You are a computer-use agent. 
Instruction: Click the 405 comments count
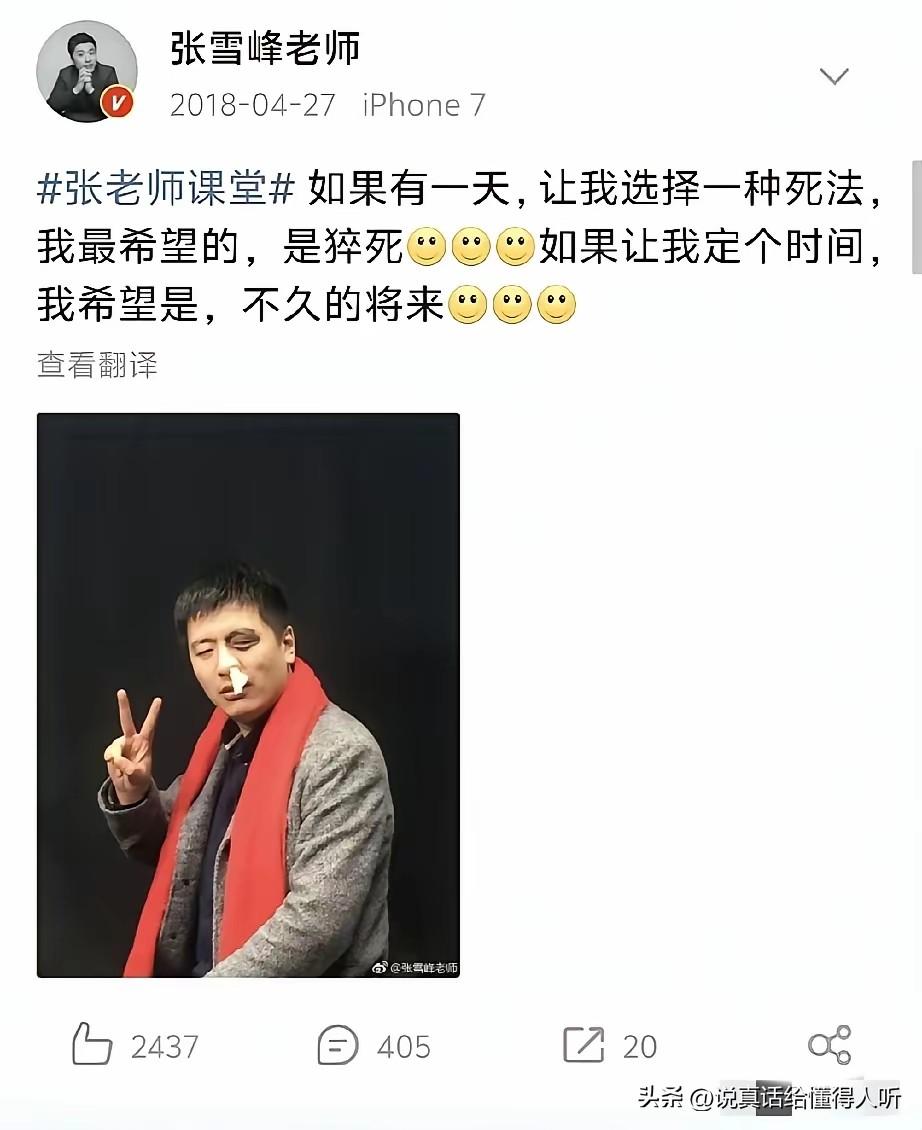pos(404,1046)
